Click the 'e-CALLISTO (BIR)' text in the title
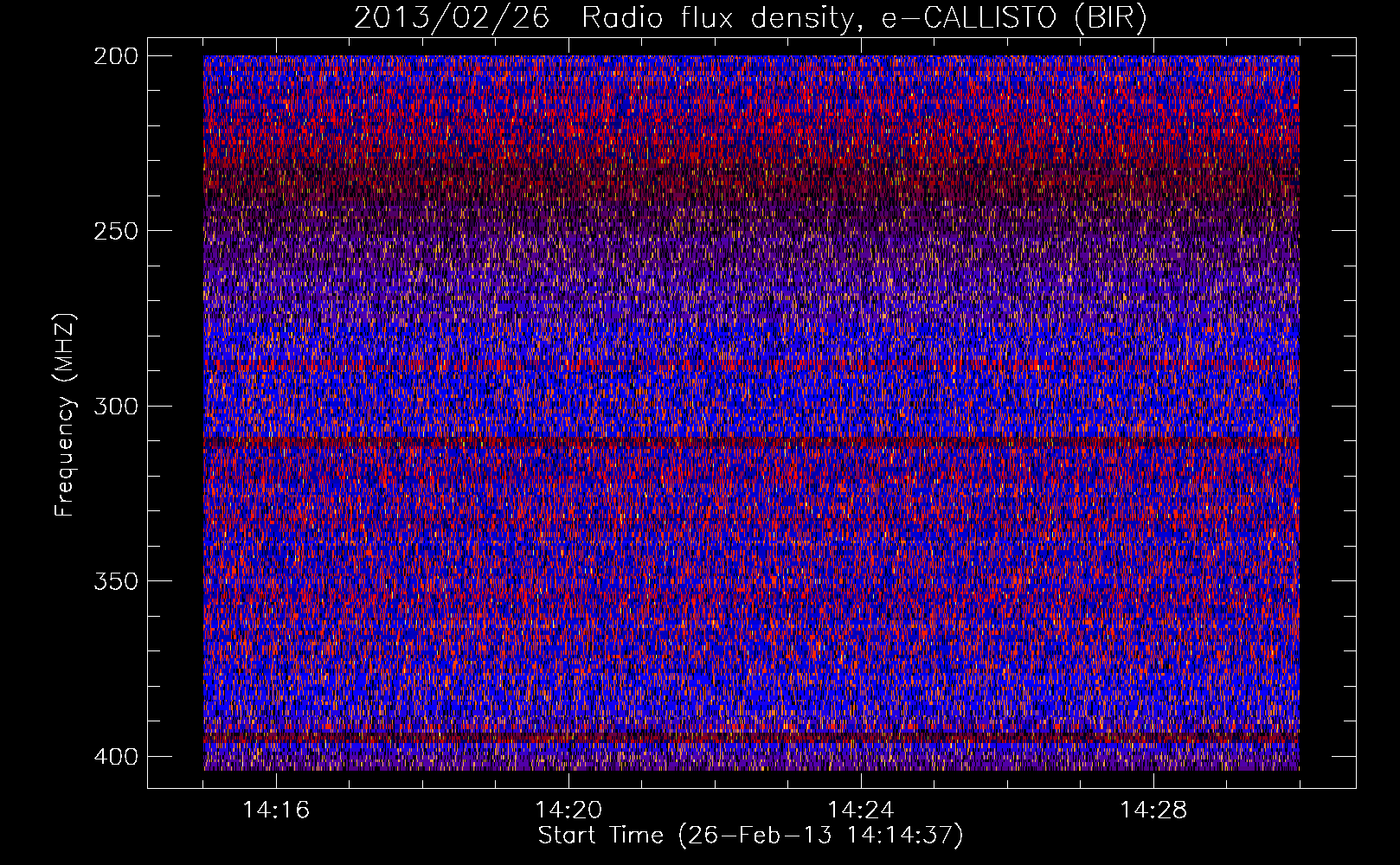This screenshot has height=865, width=1400. point(1014,17)
